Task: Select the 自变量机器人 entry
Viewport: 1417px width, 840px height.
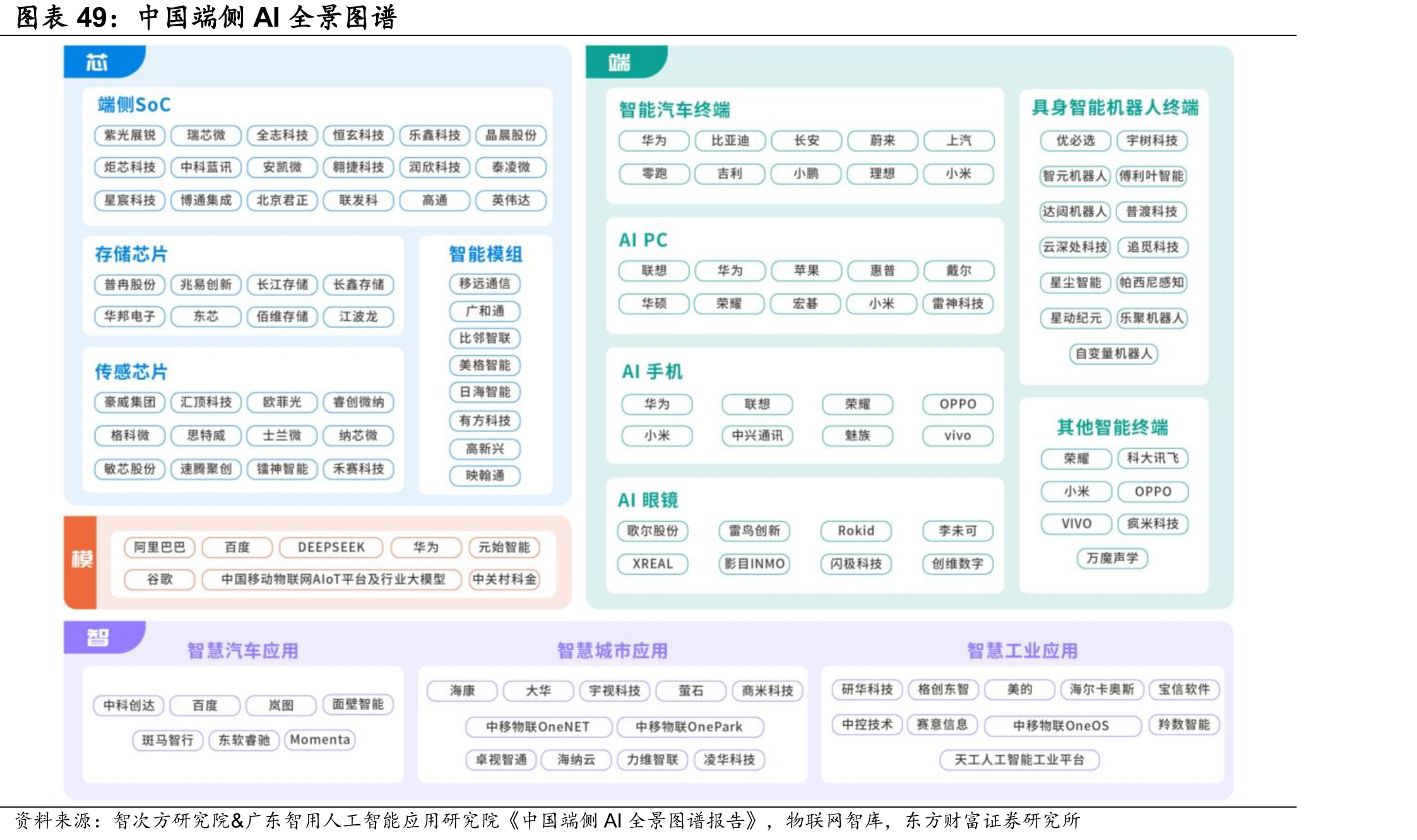Action: pyautogui.click(x=1114, y=353)
